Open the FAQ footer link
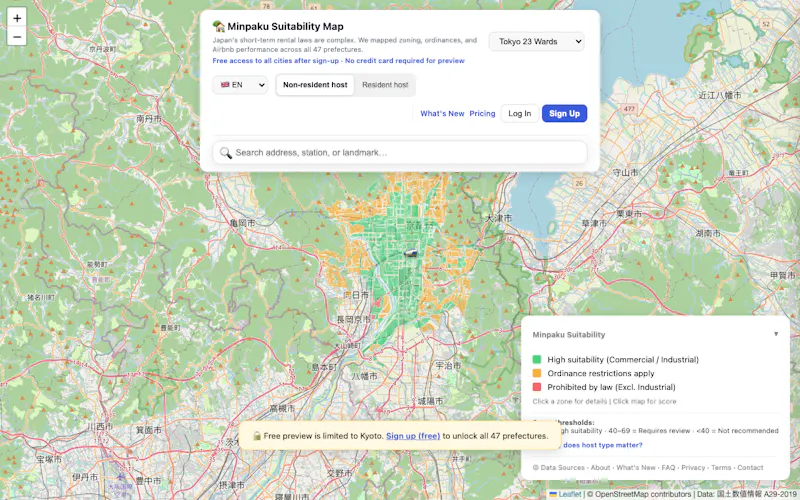This screenshot has height=500, width=800. pyautogui.click(x=668, y=467)
